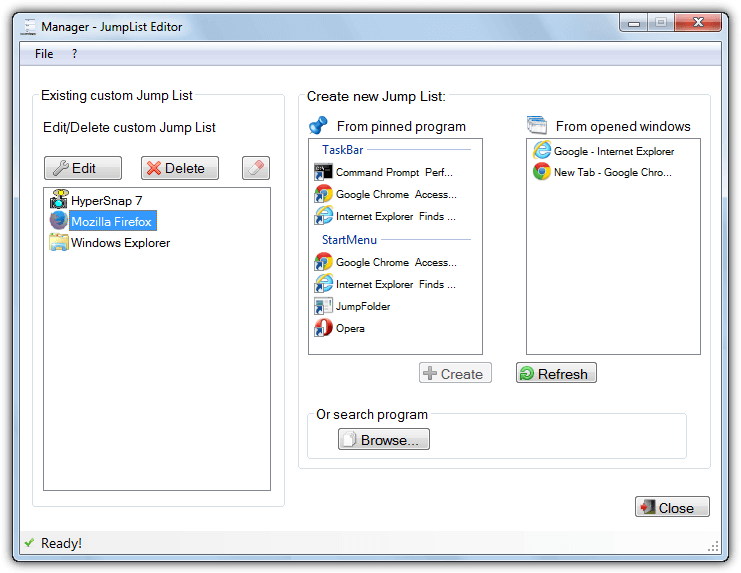Click the blue pushpin icon
This screenshot has height=573, width=741.
pos(318,125)
